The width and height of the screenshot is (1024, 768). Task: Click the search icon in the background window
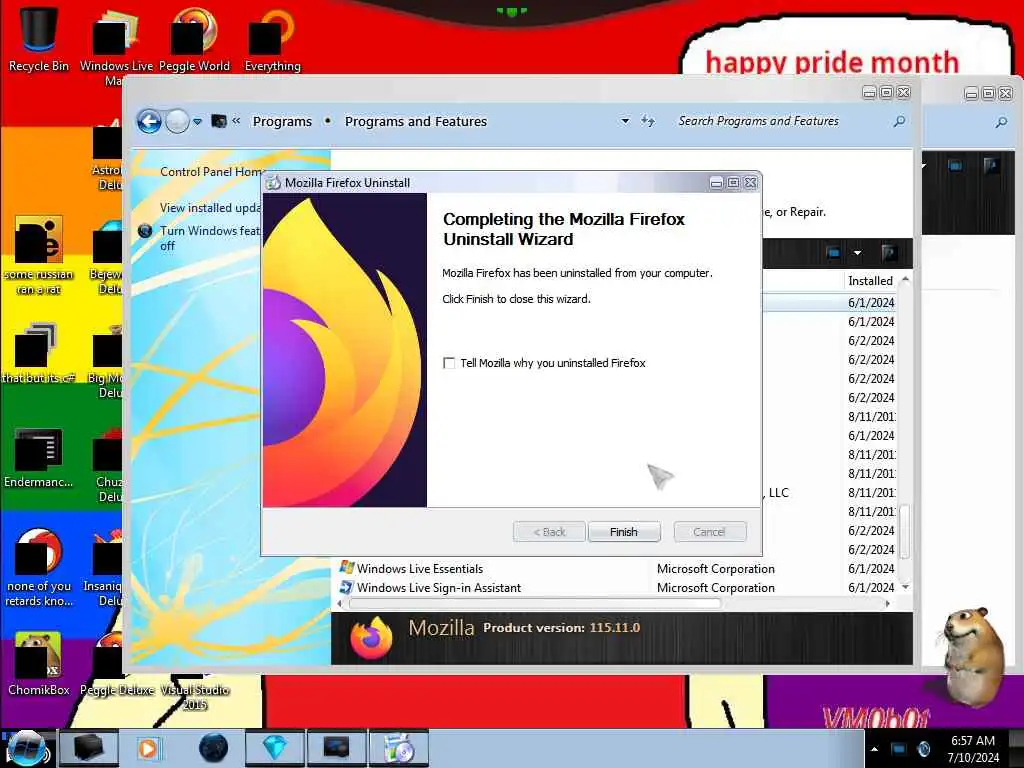[x=1001, y=122]
